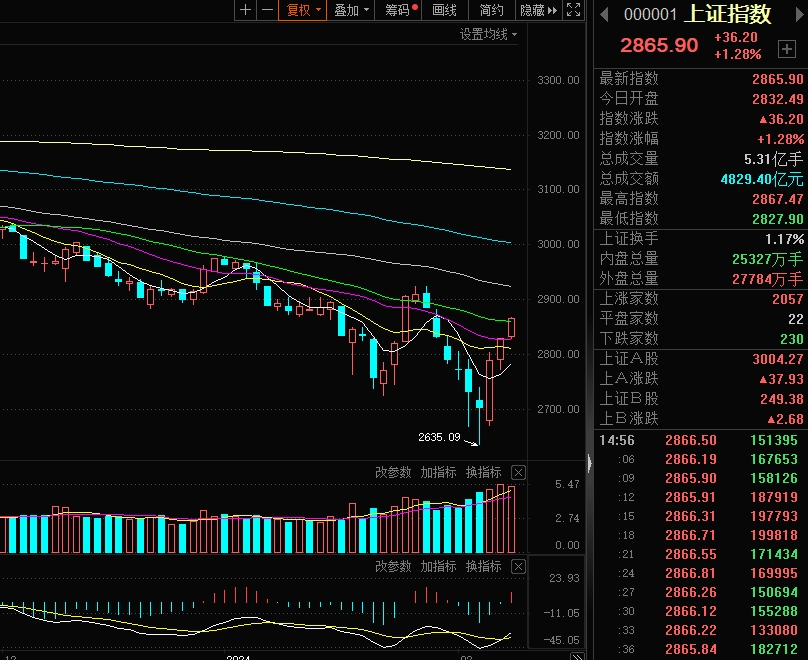Go to previous stock with left arrow
Screen dimensions: 808x660
pyautogui.click(x=604, y=14)
